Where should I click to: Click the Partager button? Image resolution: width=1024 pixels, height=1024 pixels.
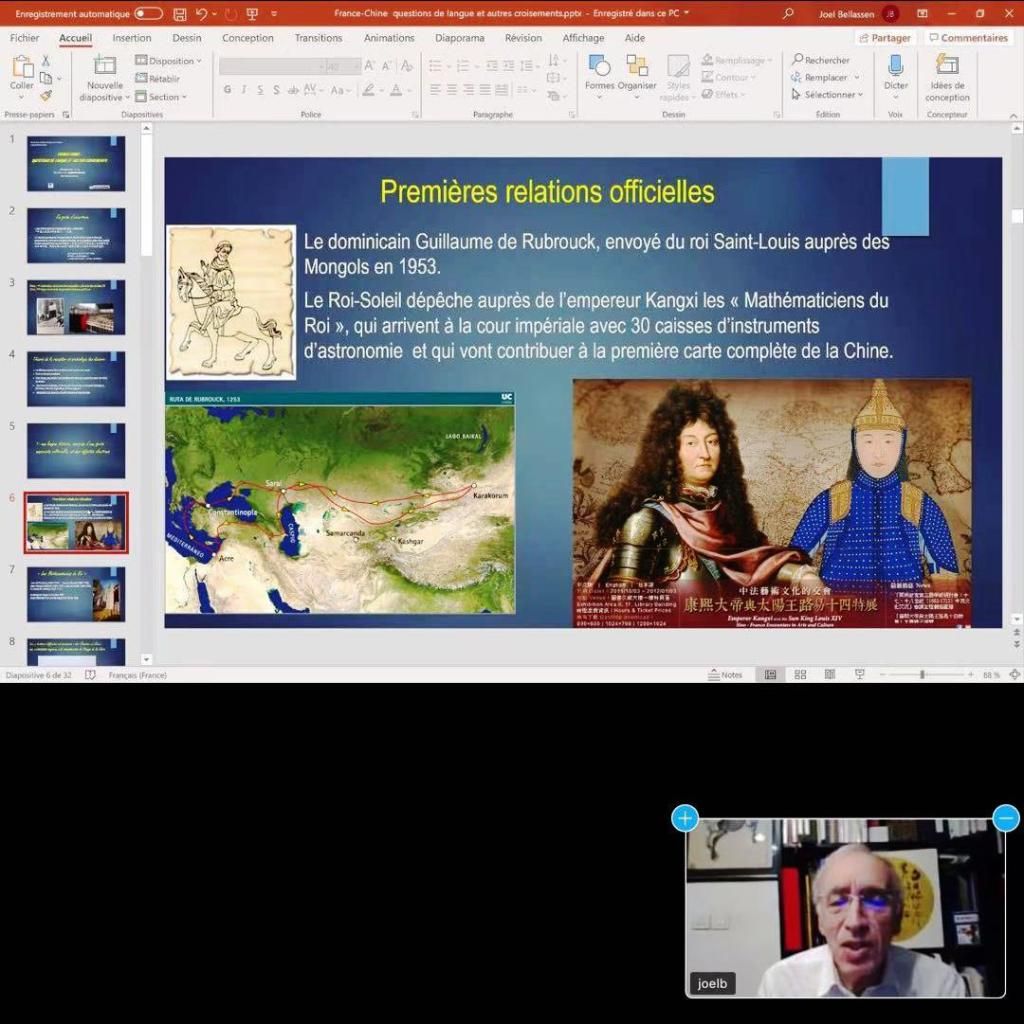[x=885, y=38]
